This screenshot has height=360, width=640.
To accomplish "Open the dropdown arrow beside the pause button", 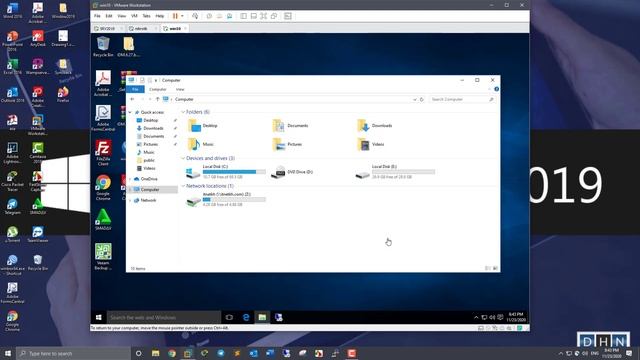I will pyautogui.click(x=182, y=16).
